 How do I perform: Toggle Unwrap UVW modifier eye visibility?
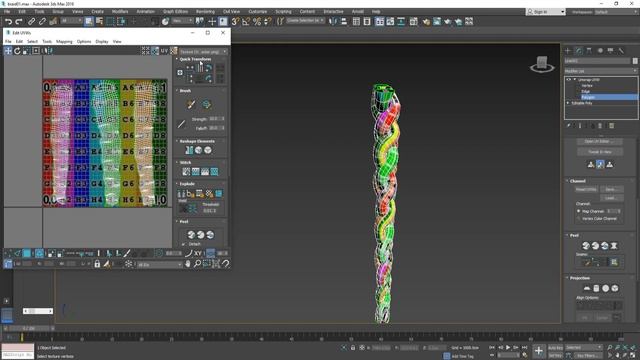click(568, 80)
